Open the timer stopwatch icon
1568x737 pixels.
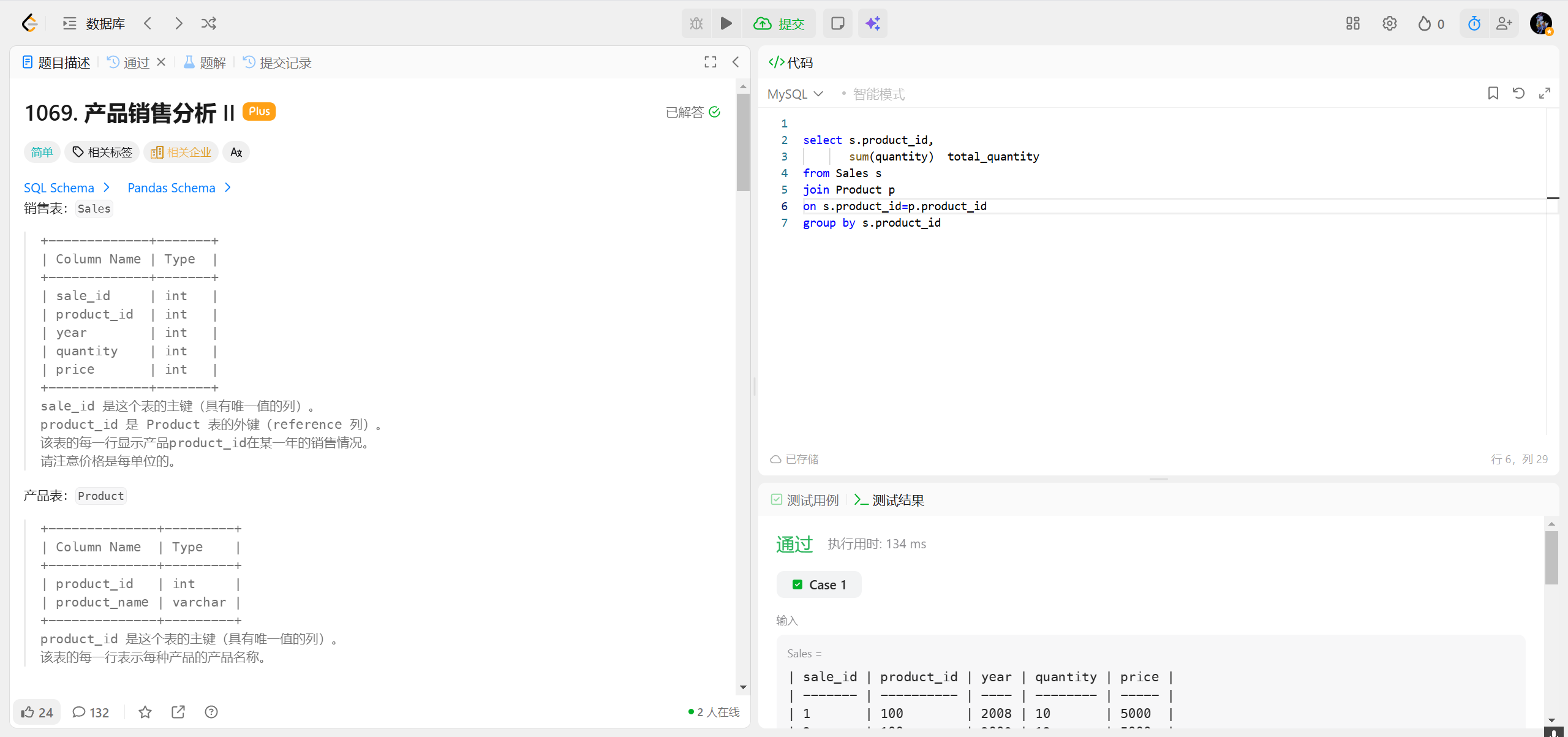point(1474,23)
